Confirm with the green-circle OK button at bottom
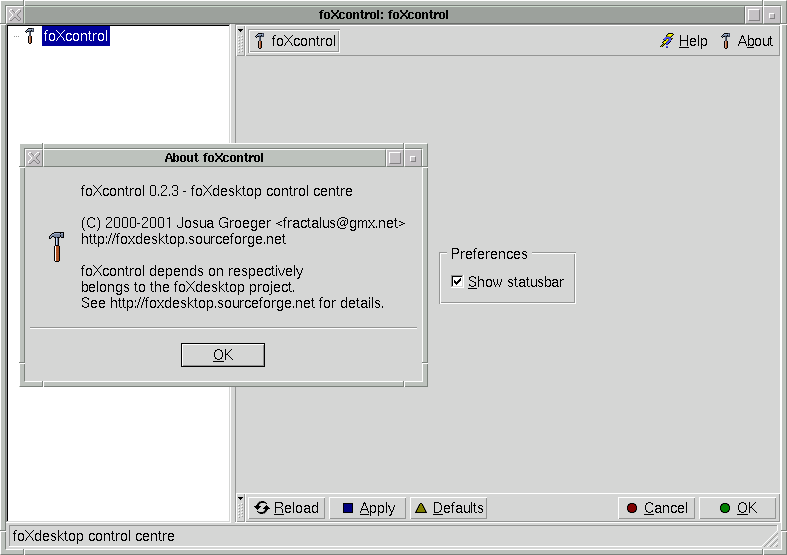This screenshot has height=555, width=787. [737, 508]
